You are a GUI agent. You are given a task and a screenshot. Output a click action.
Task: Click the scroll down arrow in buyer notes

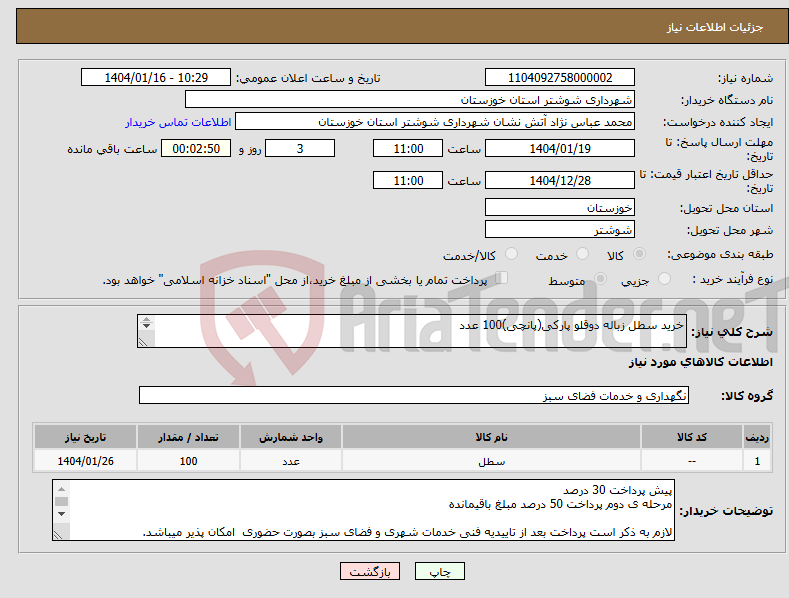61,514
